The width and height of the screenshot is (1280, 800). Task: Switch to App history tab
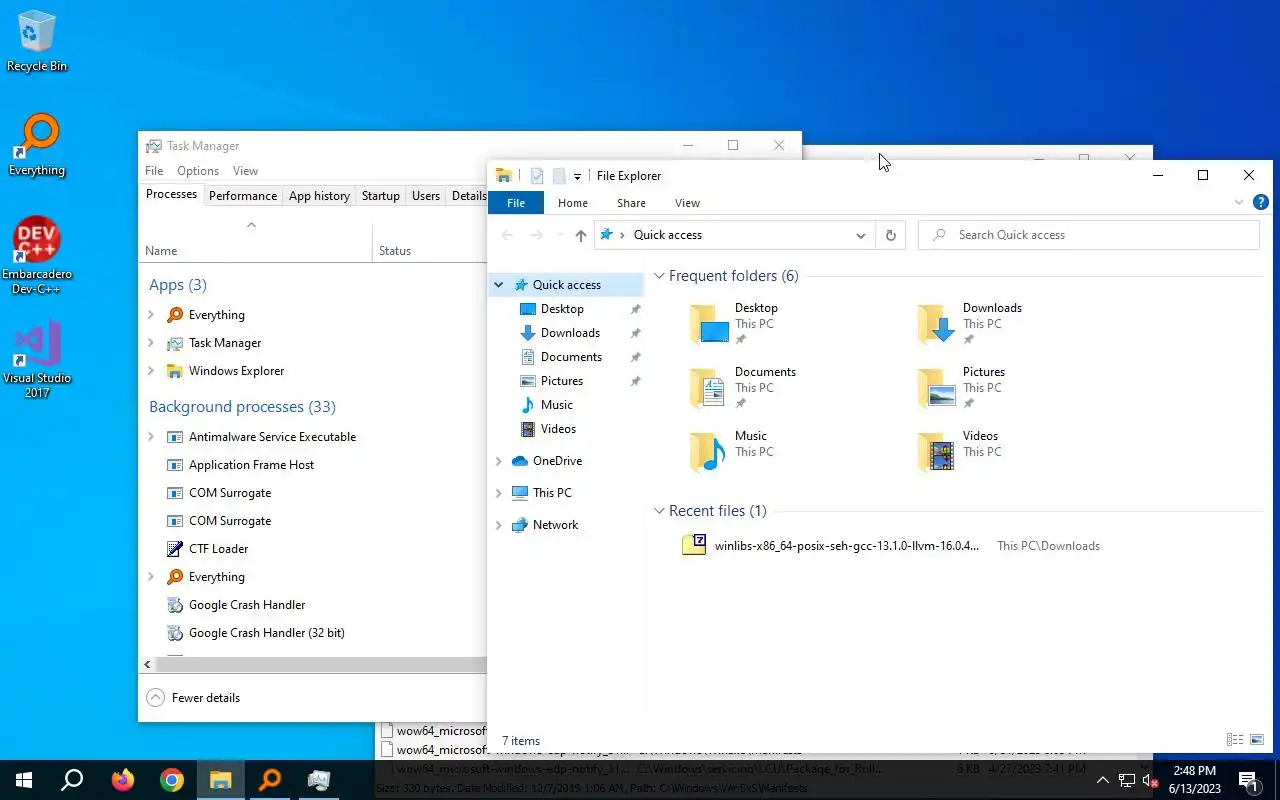click(319, 196)
